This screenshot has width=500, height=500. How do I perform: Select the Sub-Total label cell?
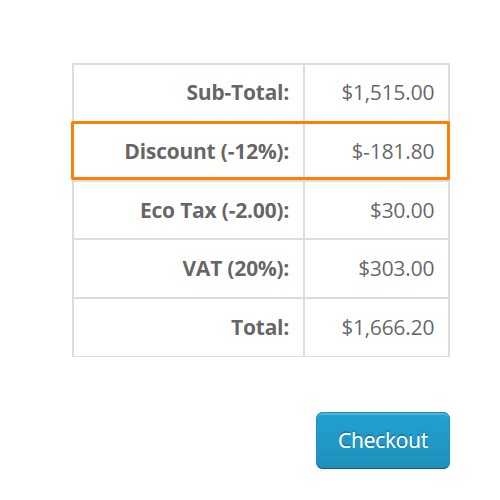[188, 92]
